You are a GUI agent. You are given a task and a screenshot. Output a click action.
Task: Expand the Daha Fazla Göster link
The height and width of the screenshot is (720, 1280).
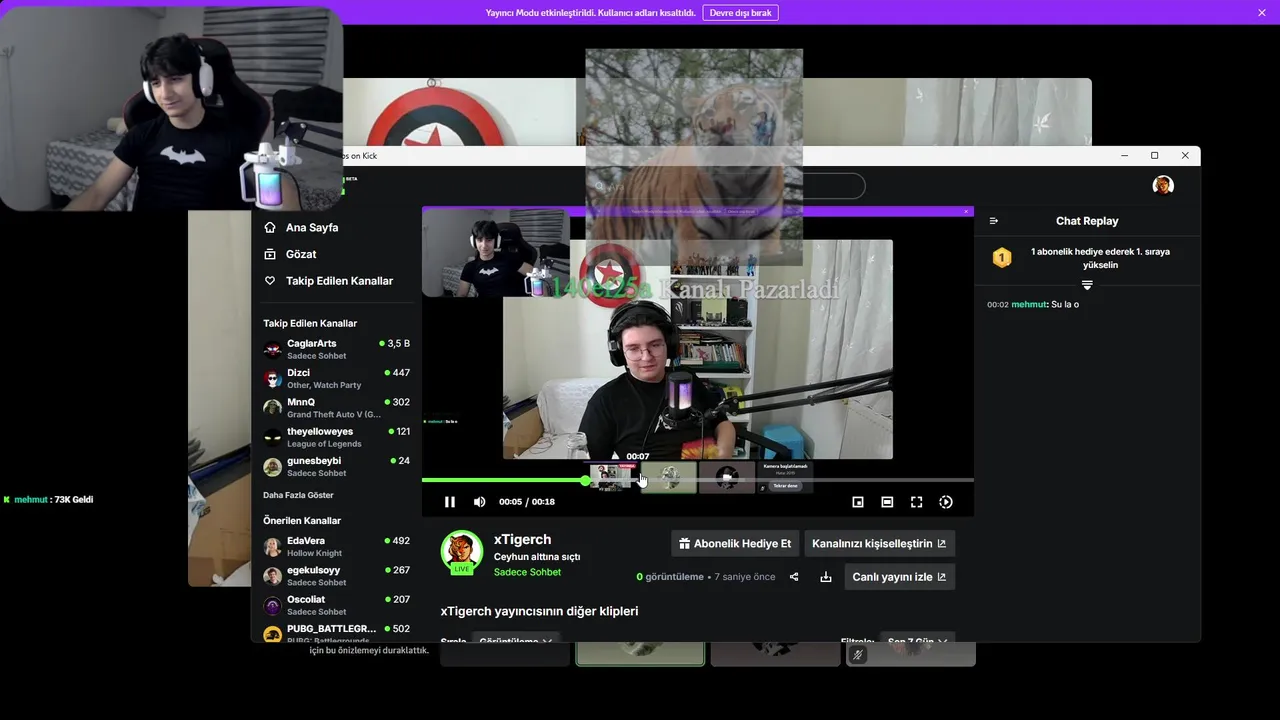[x=298, y=495]
